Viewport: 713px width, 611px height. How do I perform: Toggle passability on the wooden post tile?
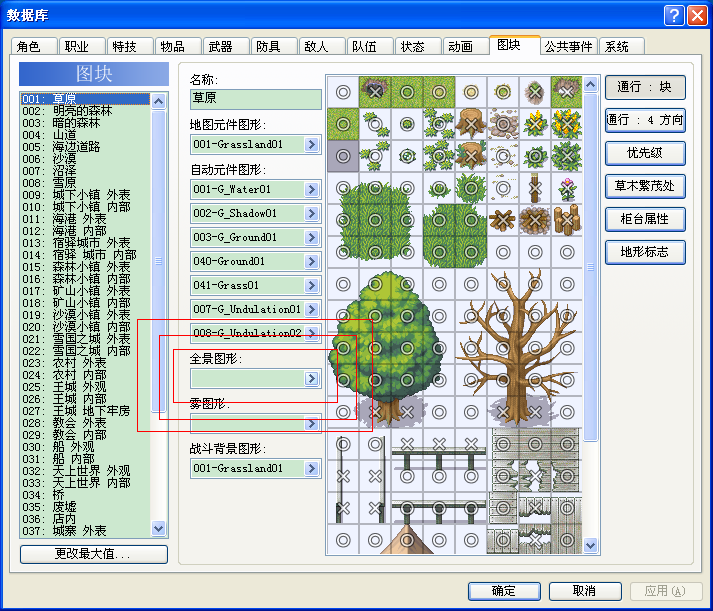click(x=535, y=188)
